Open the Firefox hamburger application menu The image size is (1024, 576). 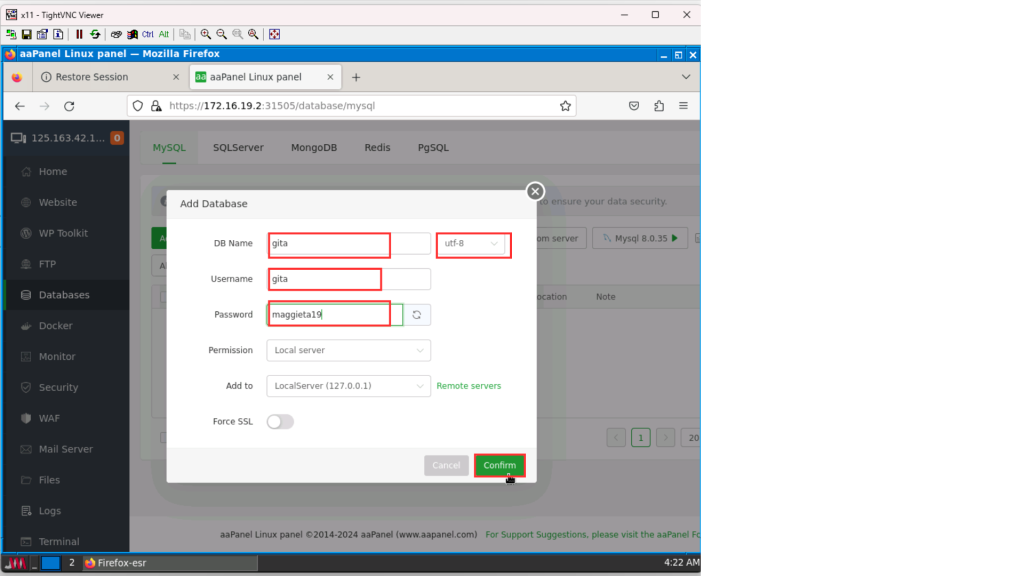[683, 106]
